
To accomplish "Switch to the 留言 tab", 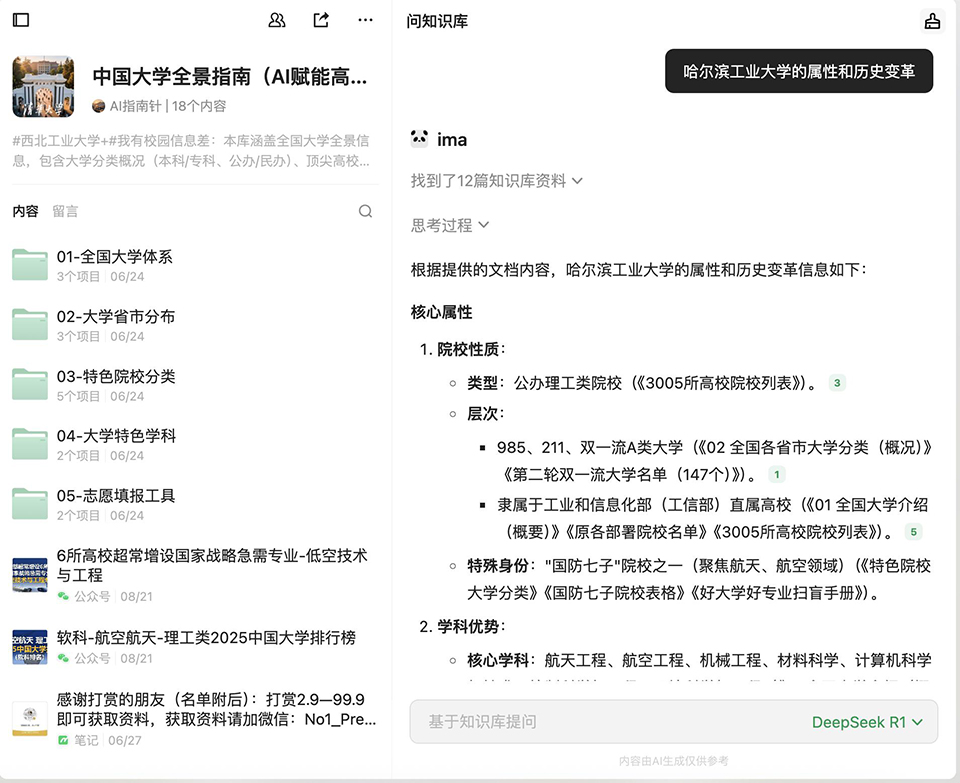I will pos(65,211).
